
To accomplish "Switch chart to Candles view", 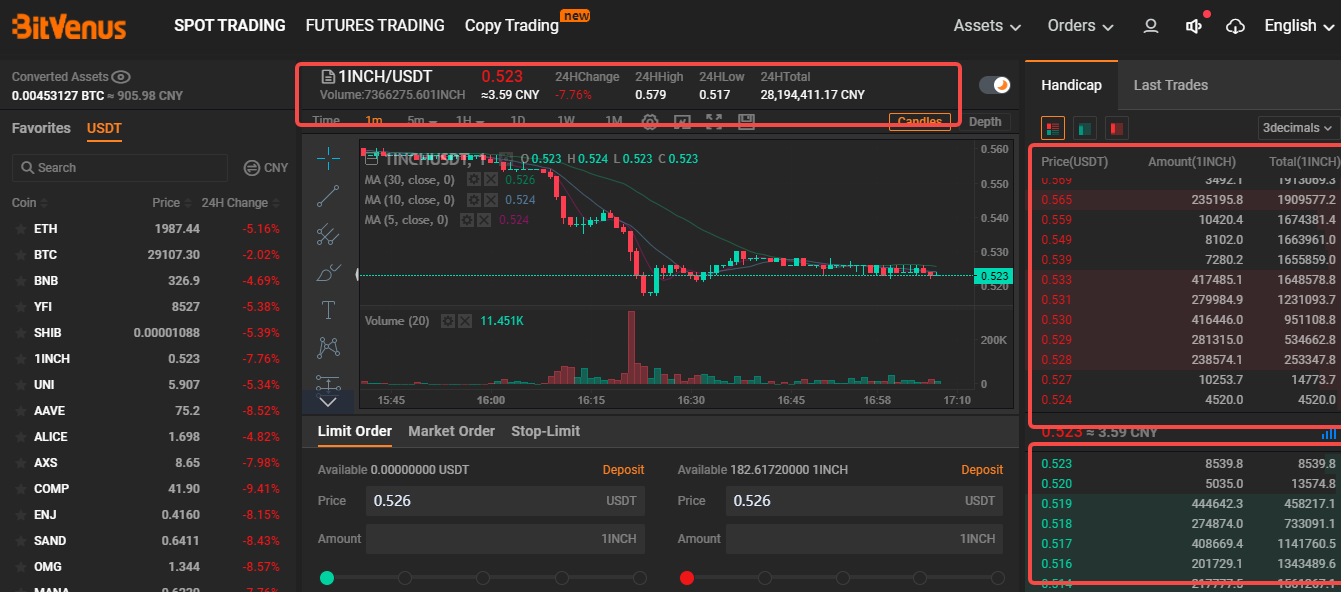I will [920, 122].
